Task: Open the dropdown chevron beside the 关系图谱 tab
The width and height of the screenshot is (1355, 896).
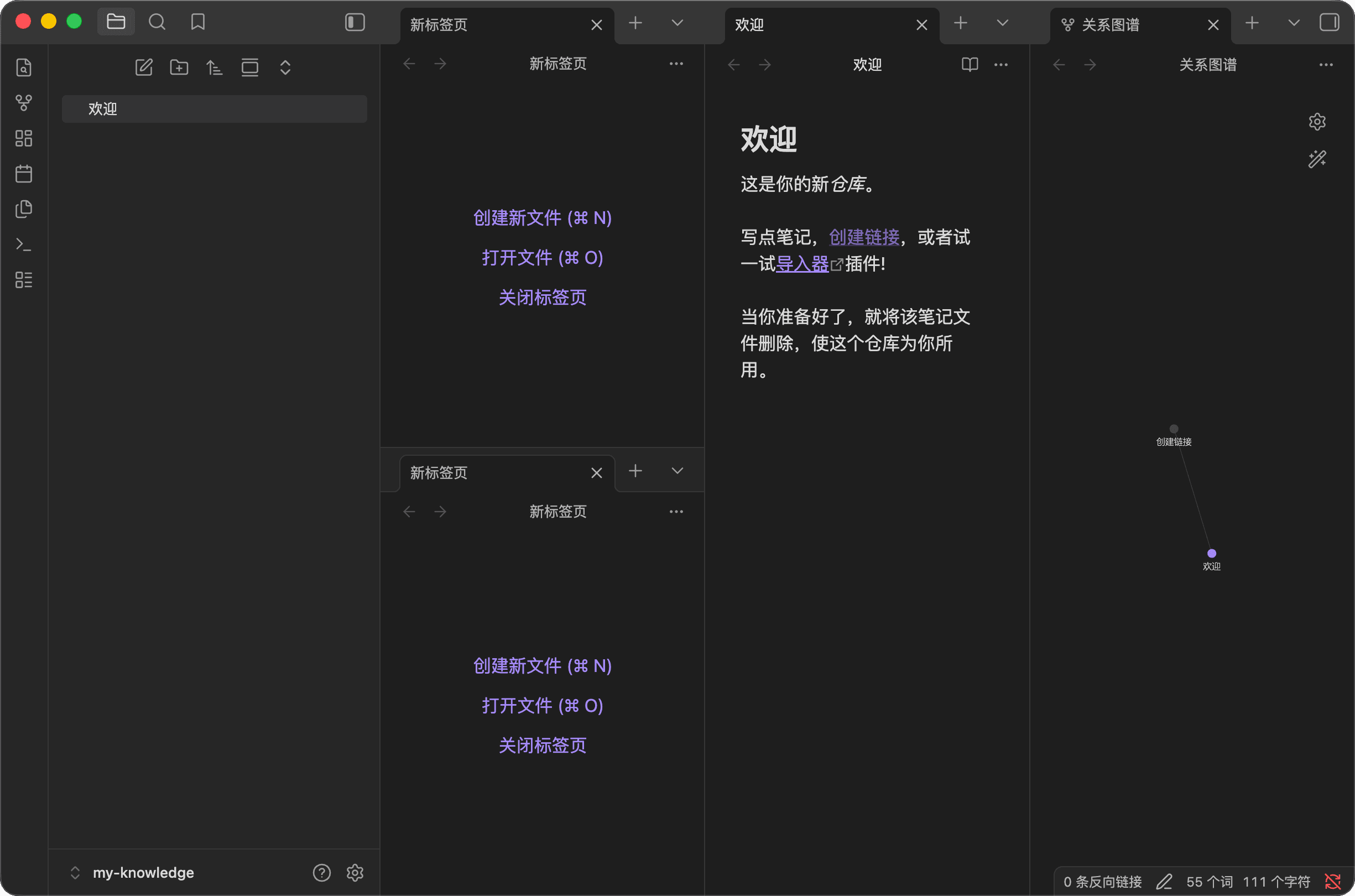Action: click(1293, 23)
